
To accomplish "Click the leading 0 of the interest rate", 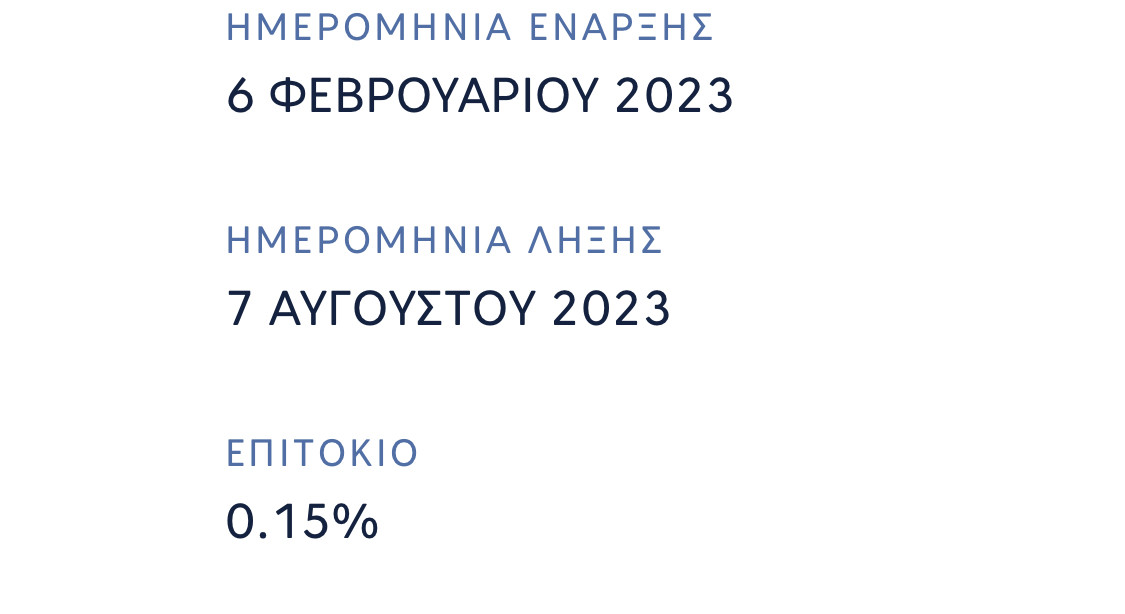I will (x=240, y=522).
